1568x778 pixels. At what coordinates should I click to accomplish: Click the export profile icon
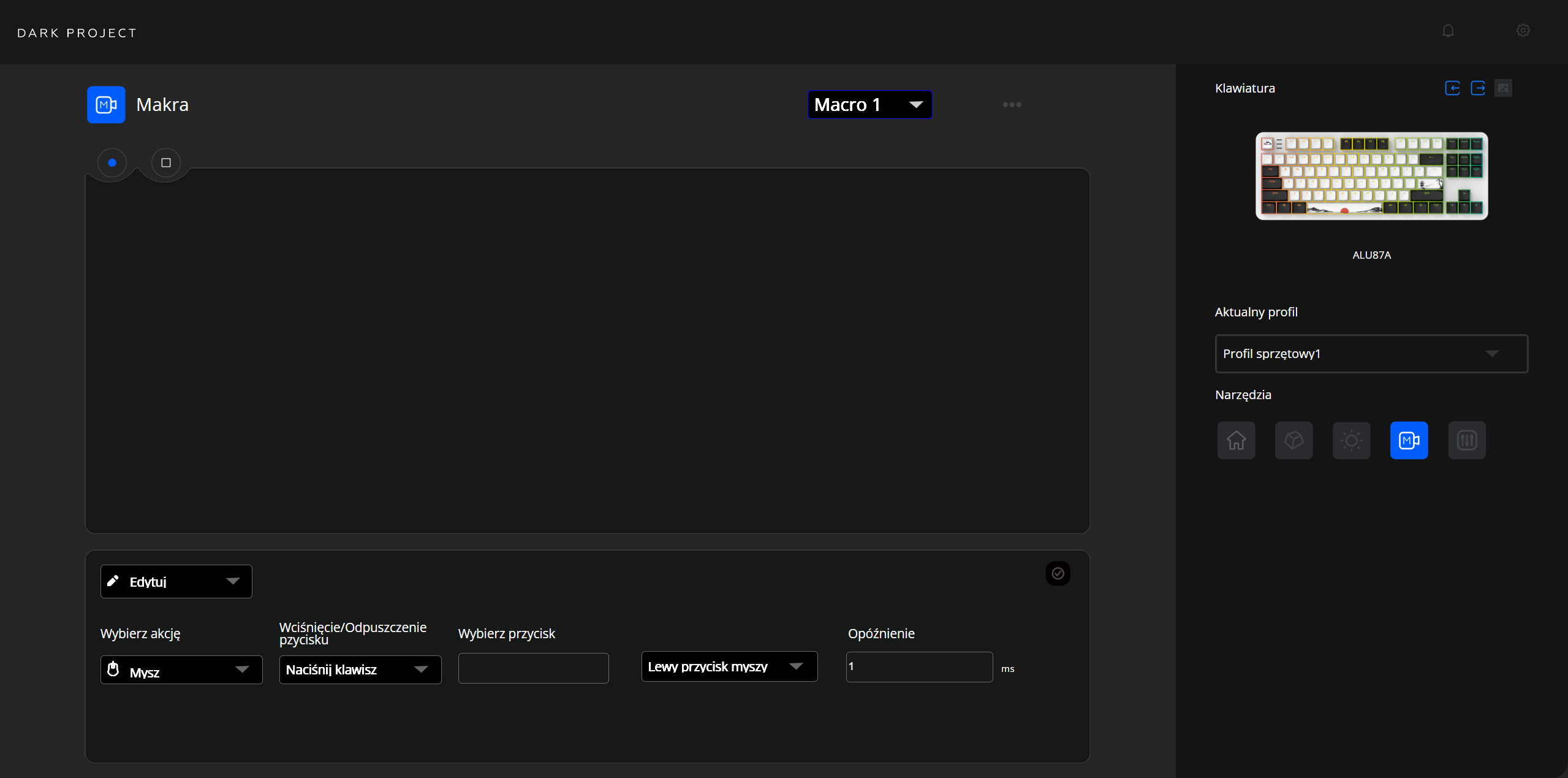click(1478, 88)
